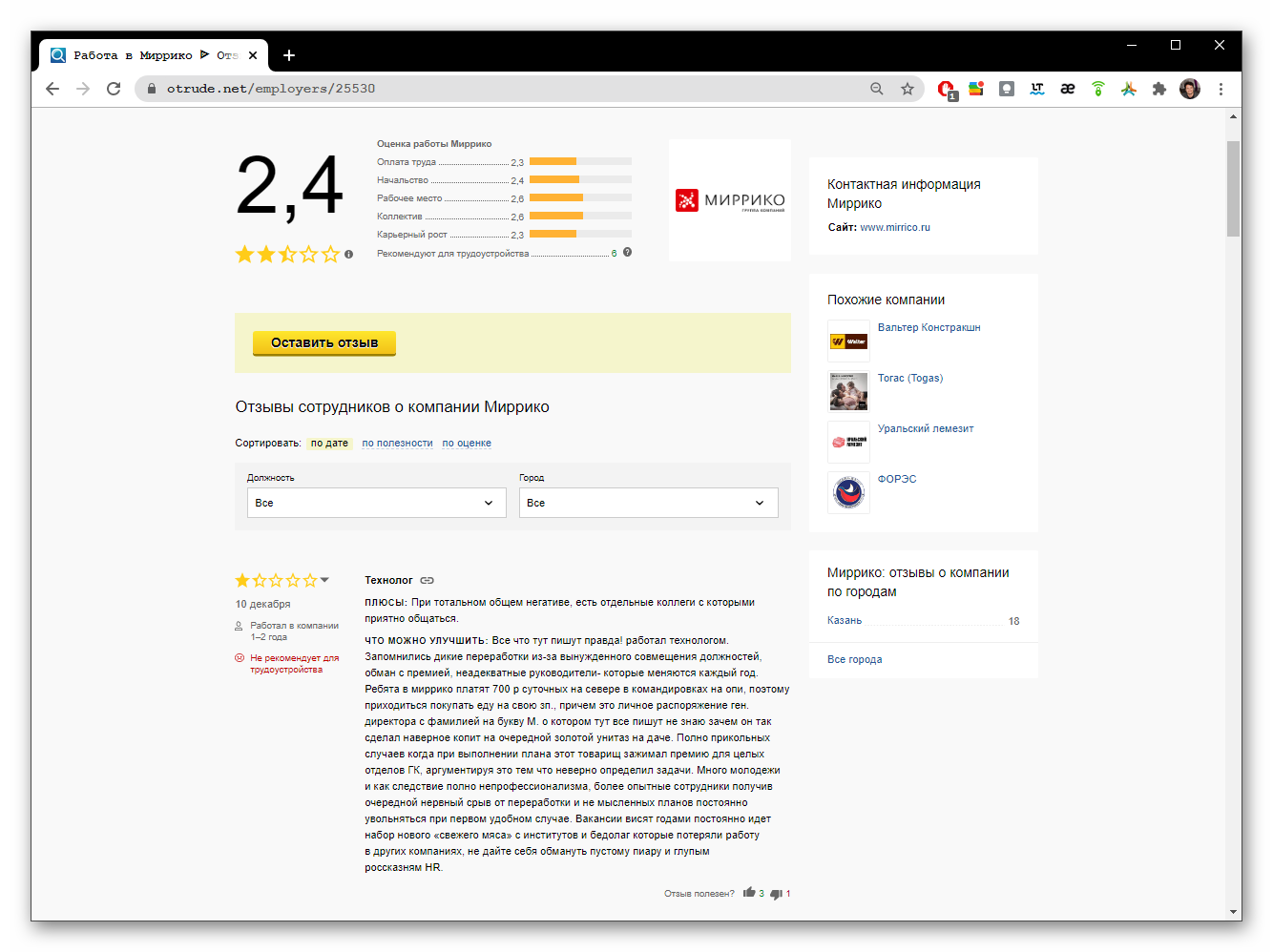Open a new browser tab

pyautogui.click(x=289, y=55)
